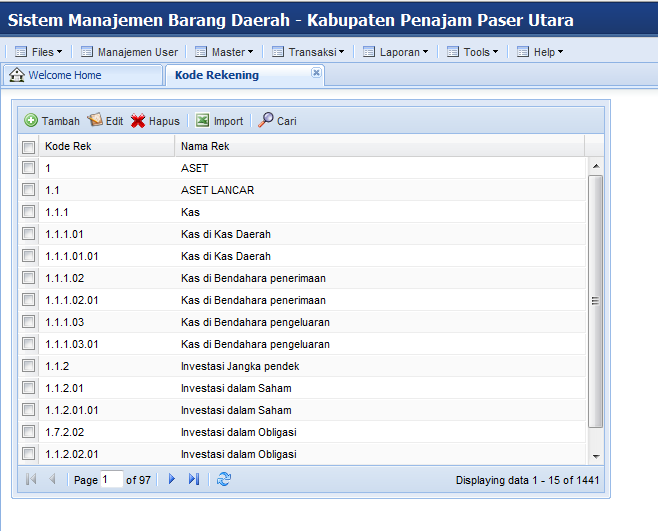
Task: Click the Laporan menu grid icon
Action: click(x=369, y=52)
